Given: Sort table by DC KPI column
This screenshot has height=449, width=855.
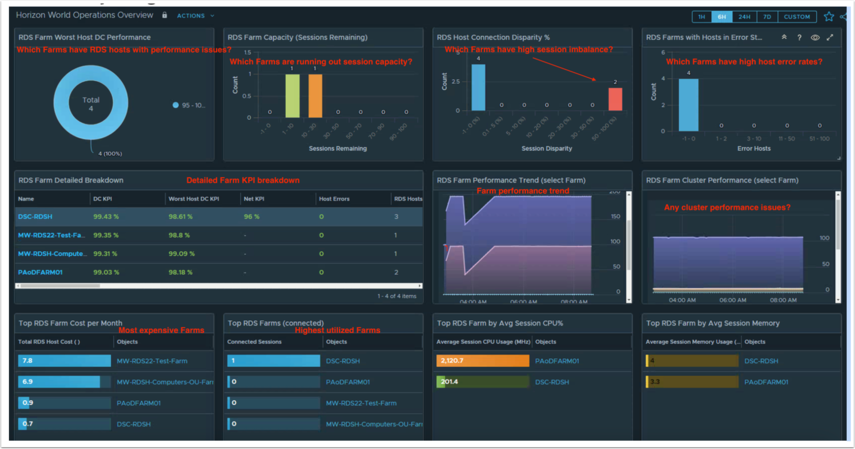Looking at the screenshot, I should pos(103,199).
